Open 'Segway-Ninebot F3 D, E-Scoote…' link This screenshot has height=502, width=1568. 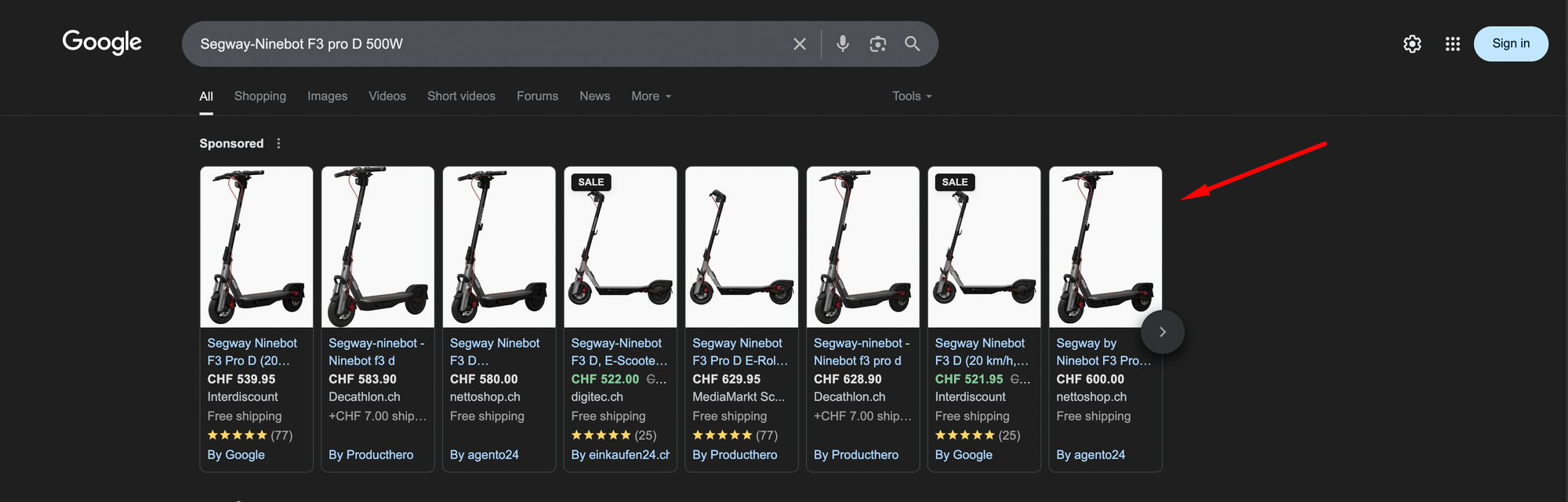coord(619,351)
